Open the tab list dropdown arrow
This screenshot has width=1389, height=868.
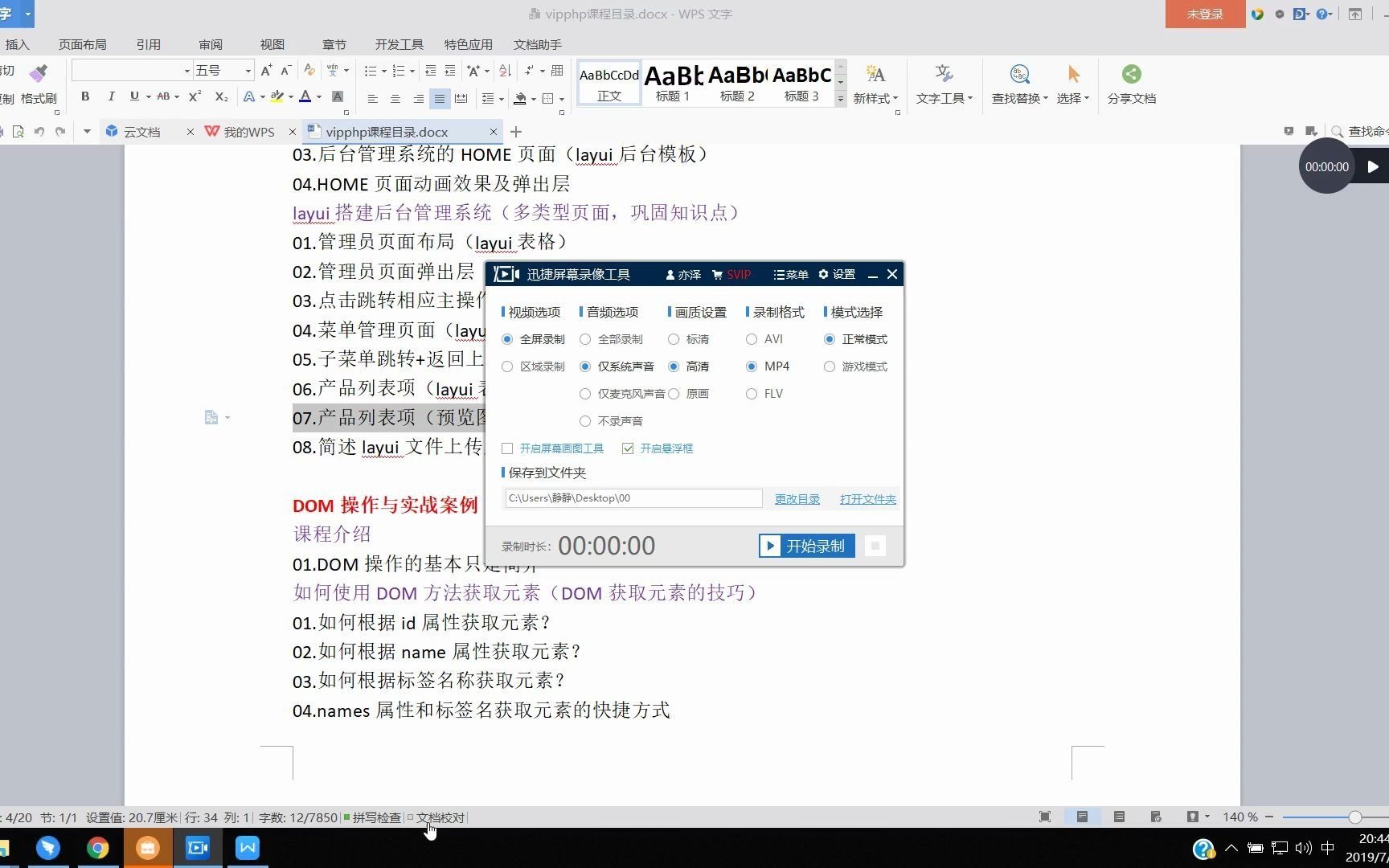coord(86,131)
